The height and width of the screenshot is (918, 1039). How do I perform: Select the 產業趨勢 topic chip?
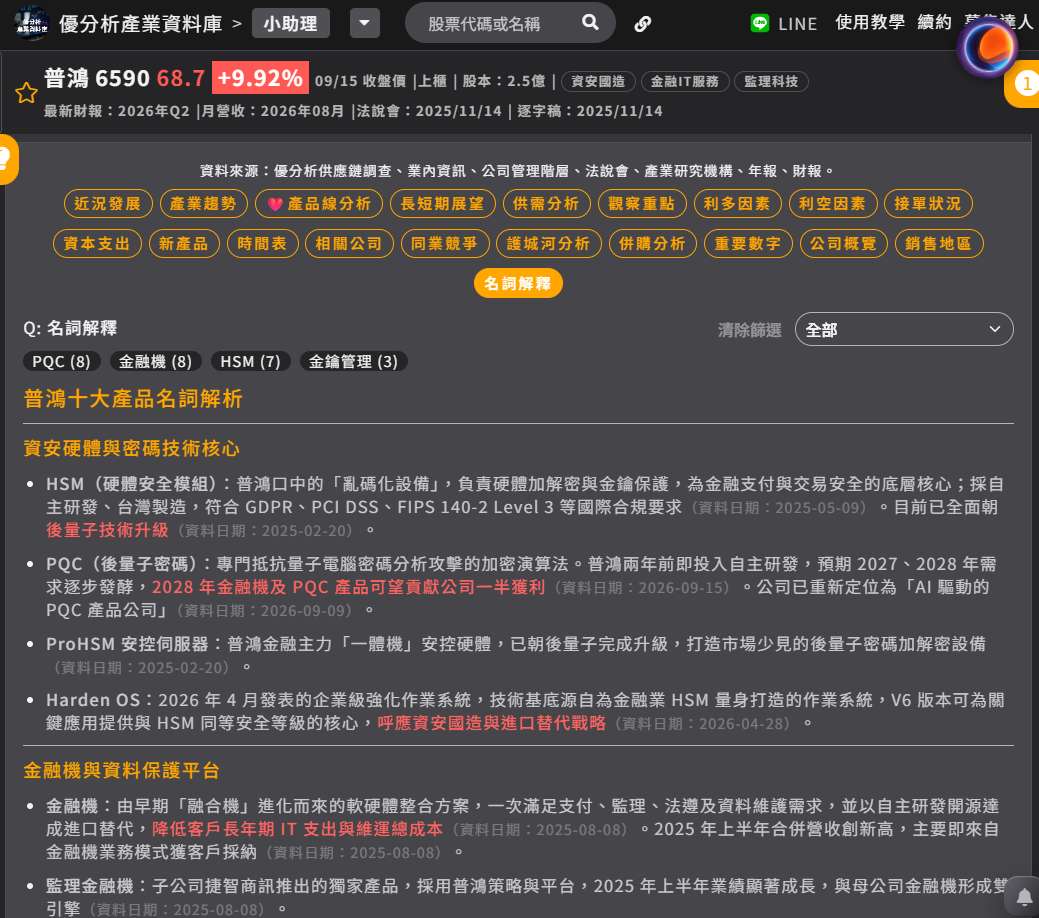[203, 203]
